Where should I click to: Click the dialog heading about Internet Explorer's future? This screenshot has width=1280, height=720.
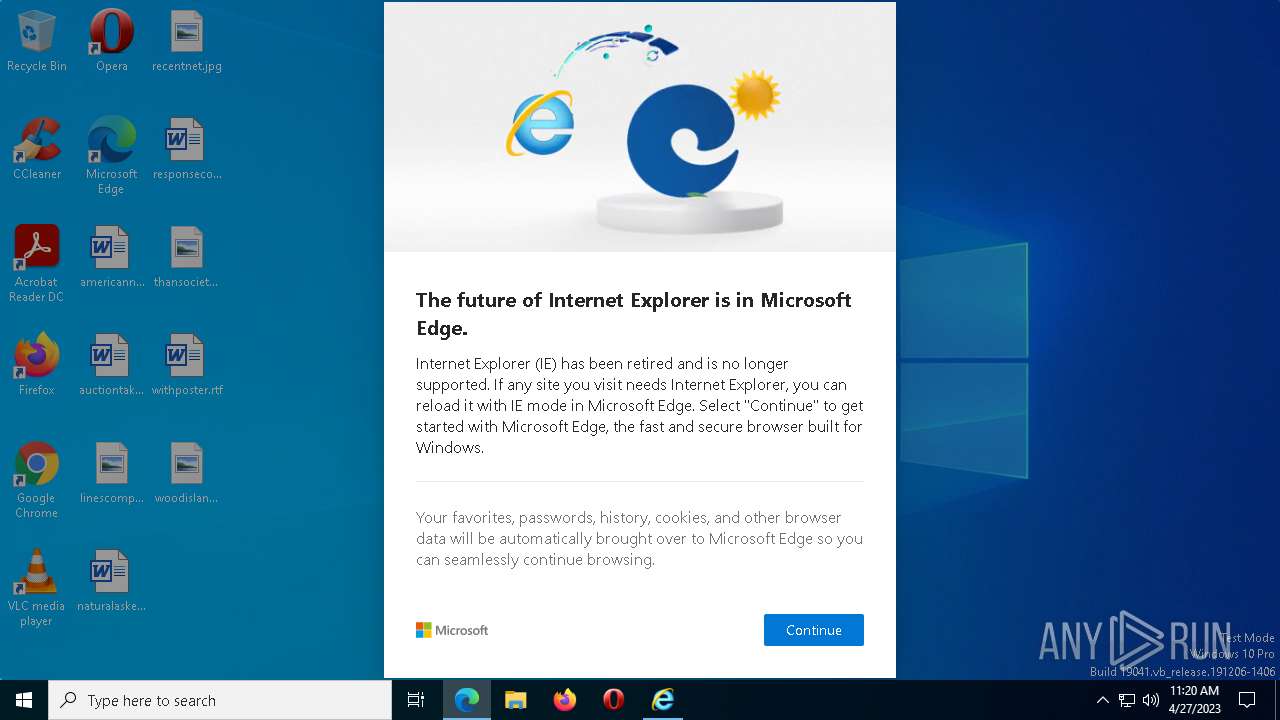tap(634, 314)
